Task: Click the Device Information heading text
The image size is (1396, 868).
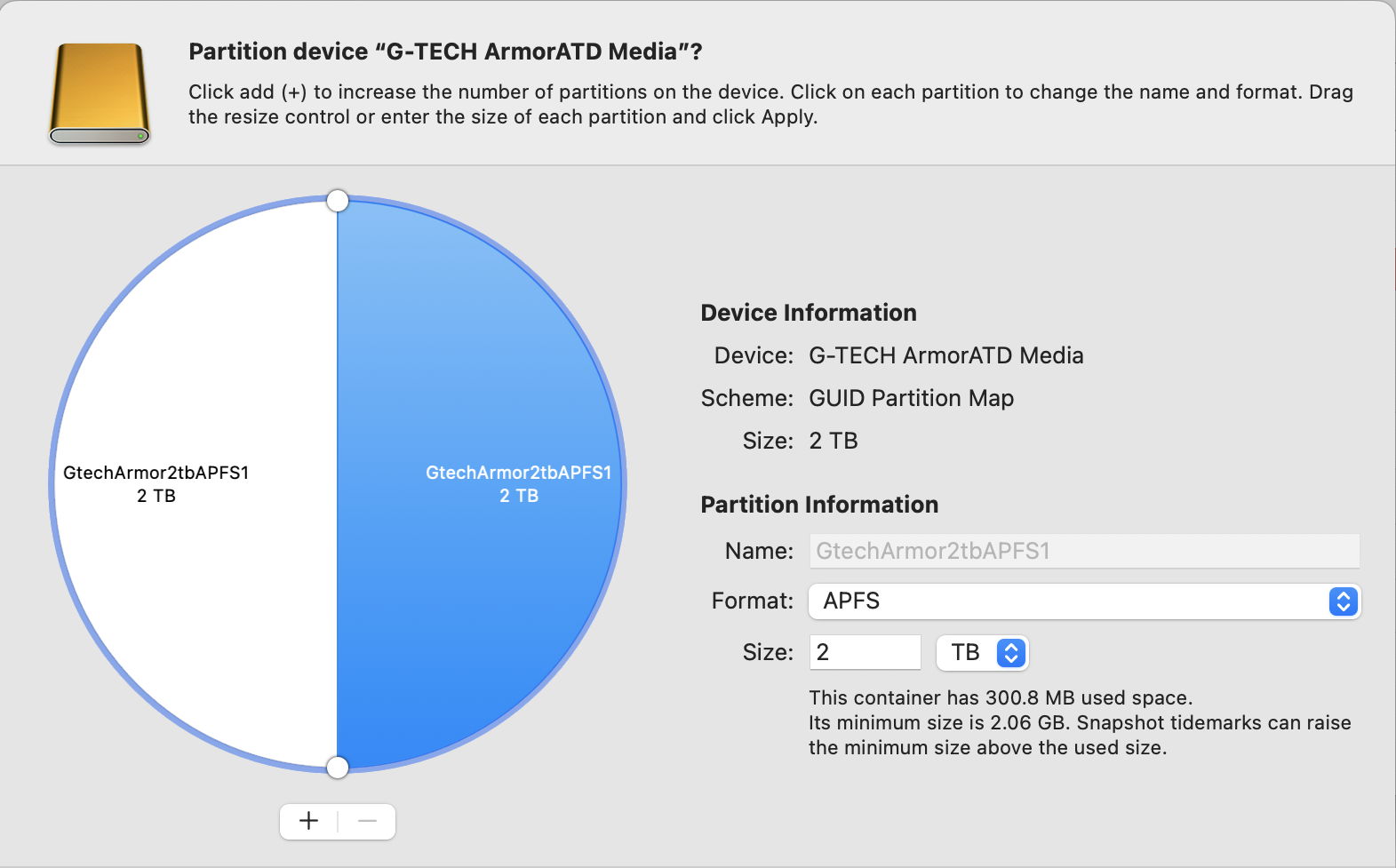Action: (x=809, y=312)
